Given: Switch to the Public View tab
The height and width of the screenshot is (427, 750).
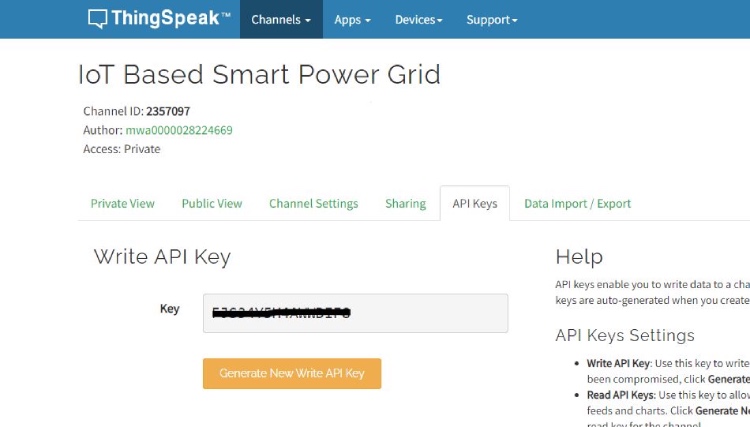Looking at the screenshot, I should pyautogui.click(x=212, y=204).
